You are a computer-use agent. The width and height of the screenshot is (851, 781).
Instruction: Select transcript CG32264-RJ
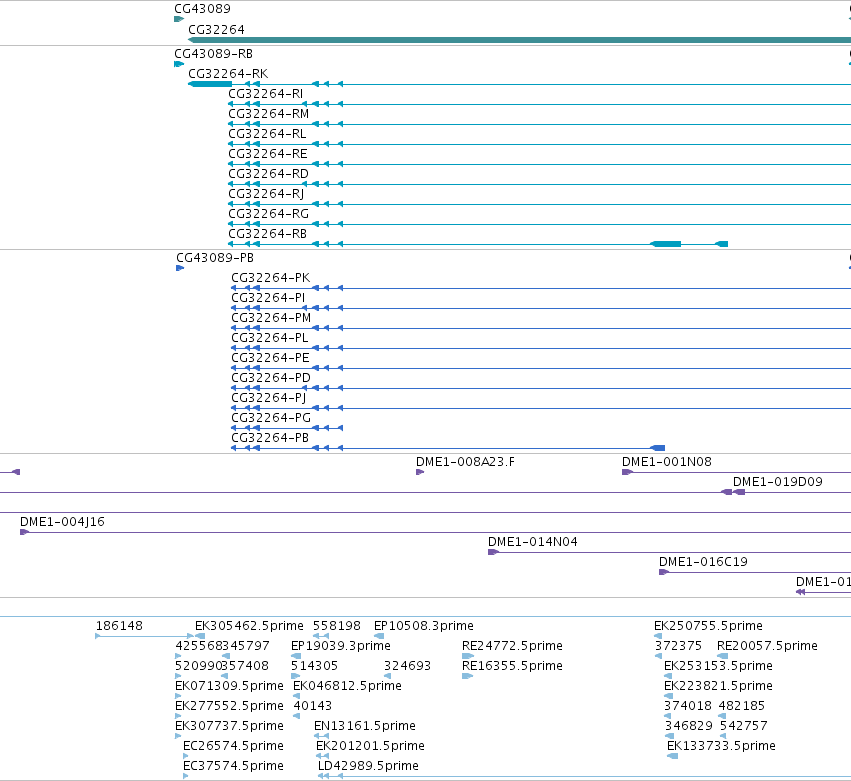click(266, 194)
